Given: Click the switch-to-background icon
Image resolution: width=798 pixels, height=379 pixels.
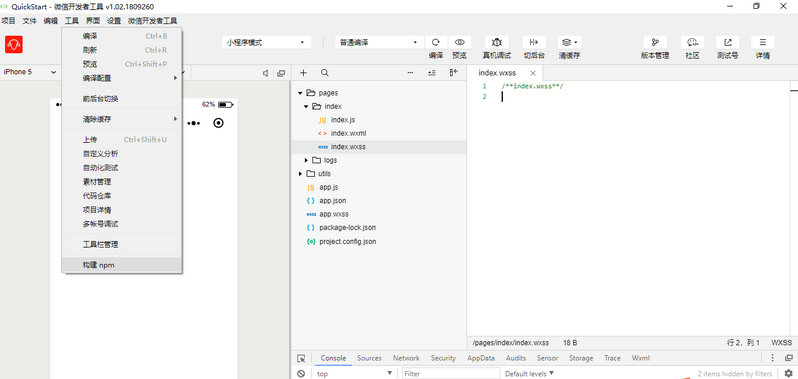Looking at the screenshot, I should pyautogui.click(x=533, y=42).
